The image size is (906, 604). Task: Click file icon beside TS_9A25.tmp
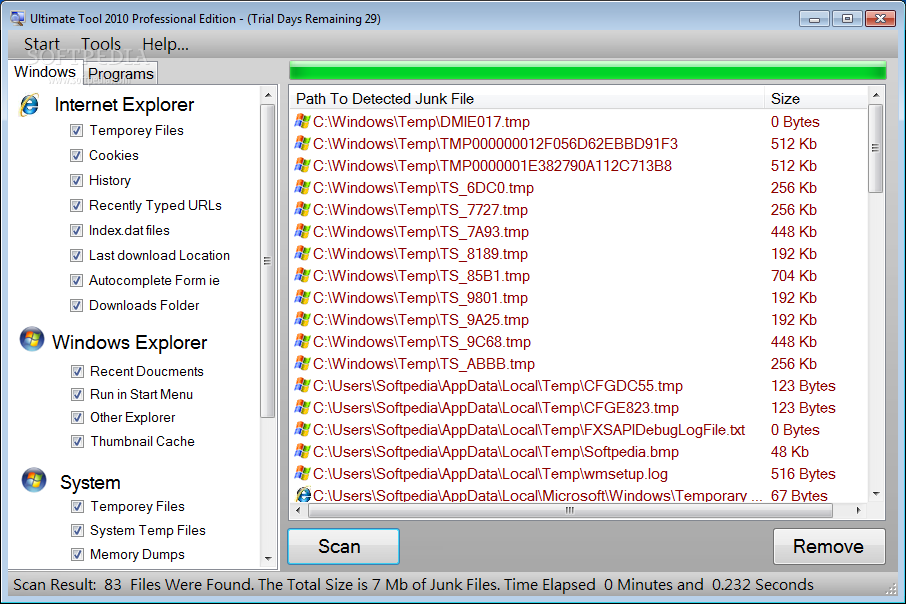point(302,319)
